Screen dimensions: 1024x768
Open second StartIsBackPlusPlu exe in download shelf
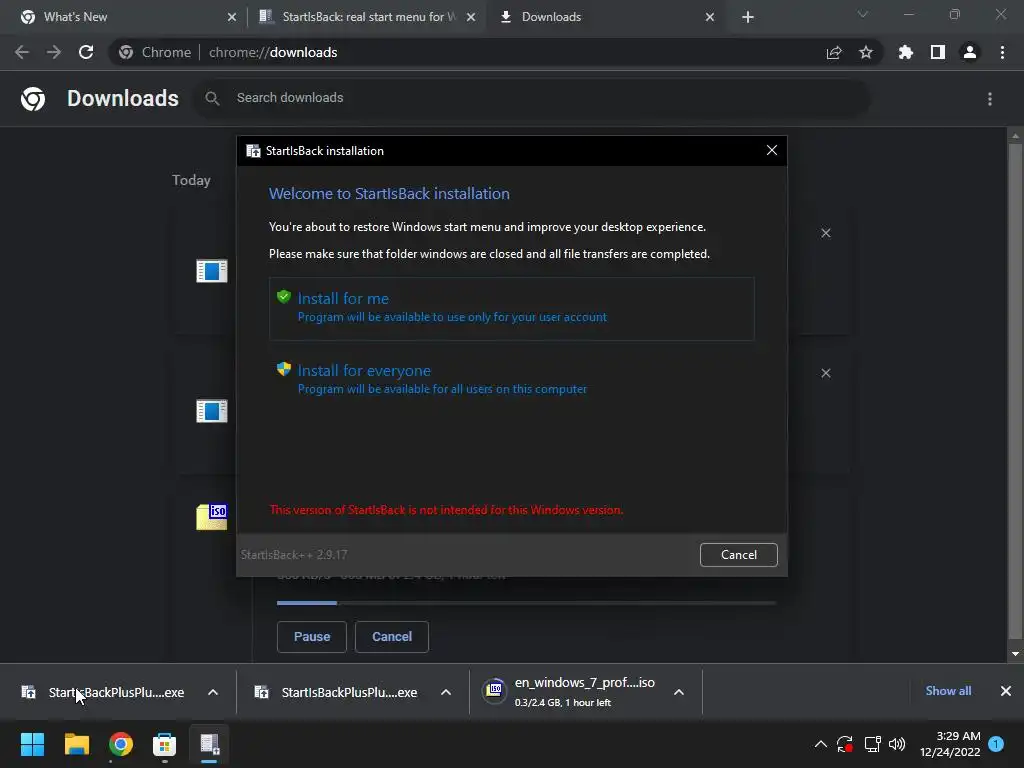(337, 692)
